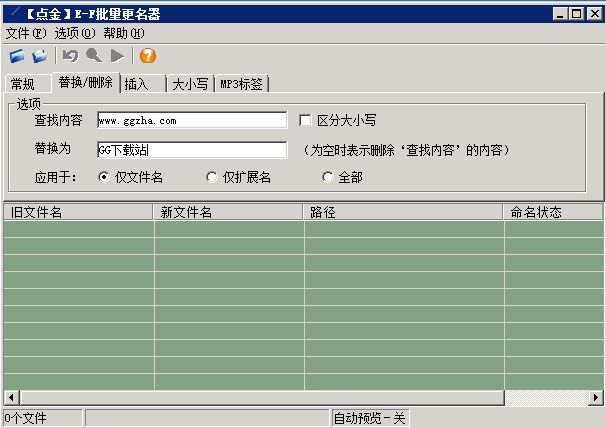The width and height of the screenshot is (606, 428).
Task: Open the 选项(O) menu
Action: pyautogui.click(x=75, y=33)
